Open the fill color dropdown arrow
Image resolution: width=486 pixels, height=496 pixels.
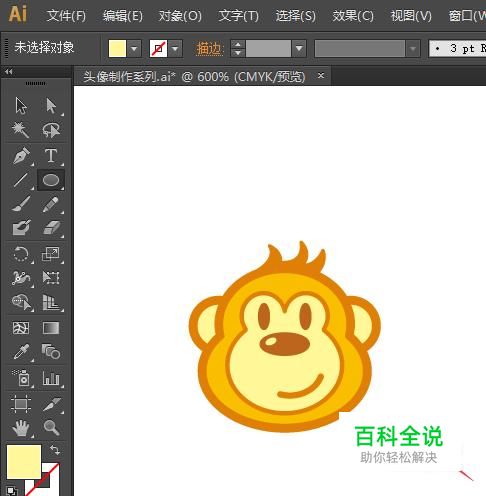pos(134,49)
